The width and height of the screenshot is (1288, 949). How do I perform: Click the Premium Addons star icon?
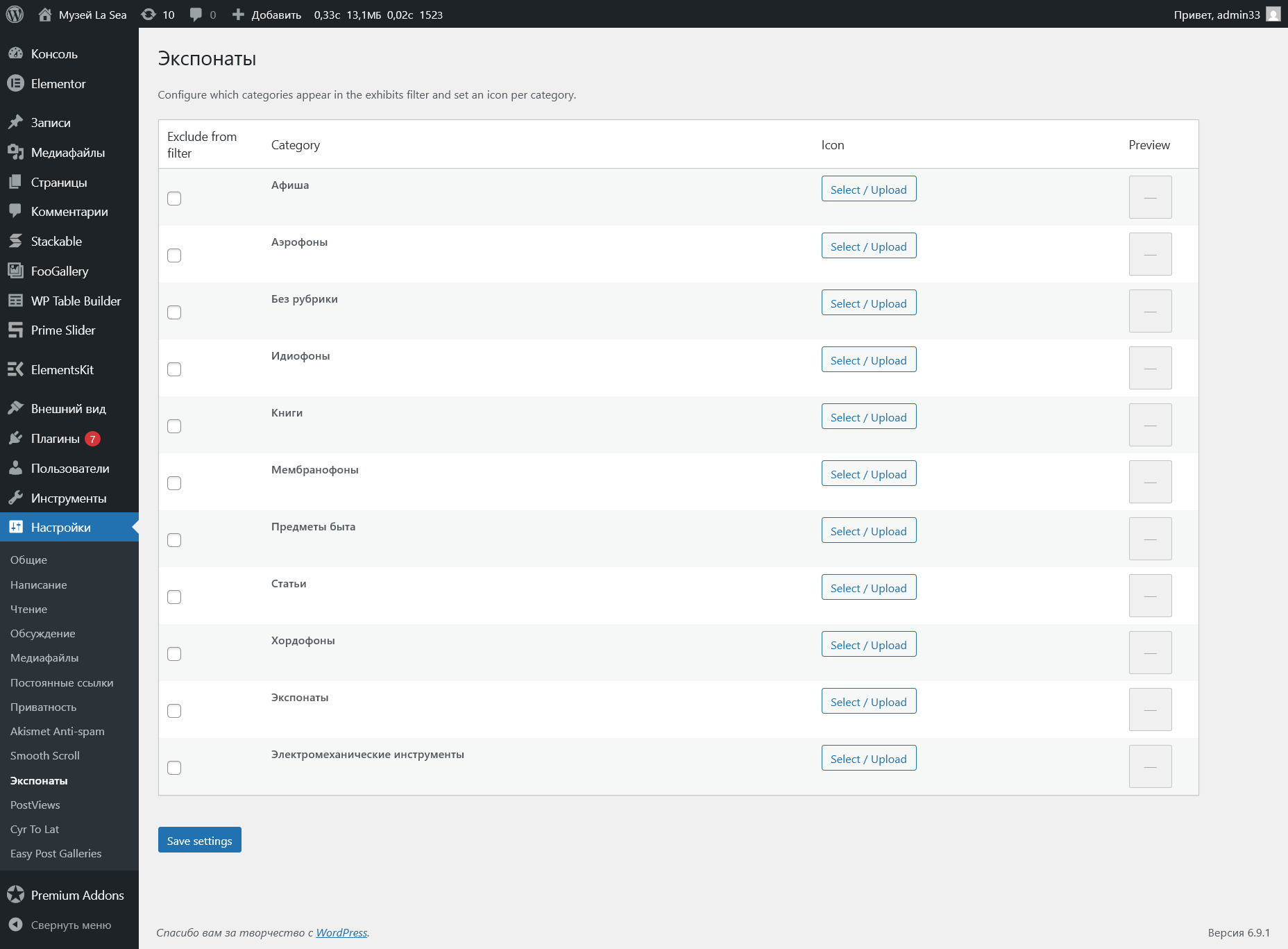click(15, 895)
